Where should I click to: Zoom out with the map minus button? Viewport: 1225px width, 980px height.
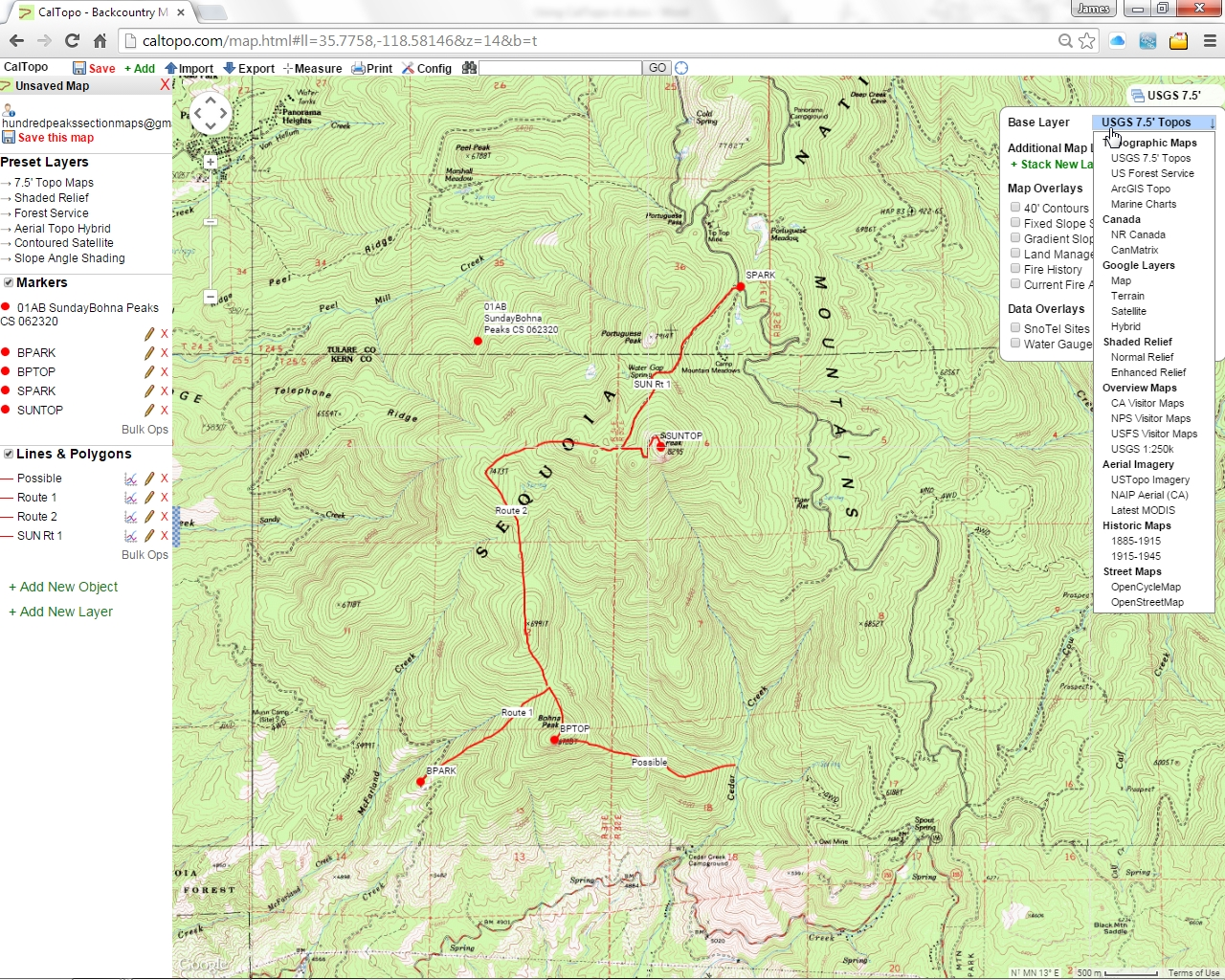211,297
